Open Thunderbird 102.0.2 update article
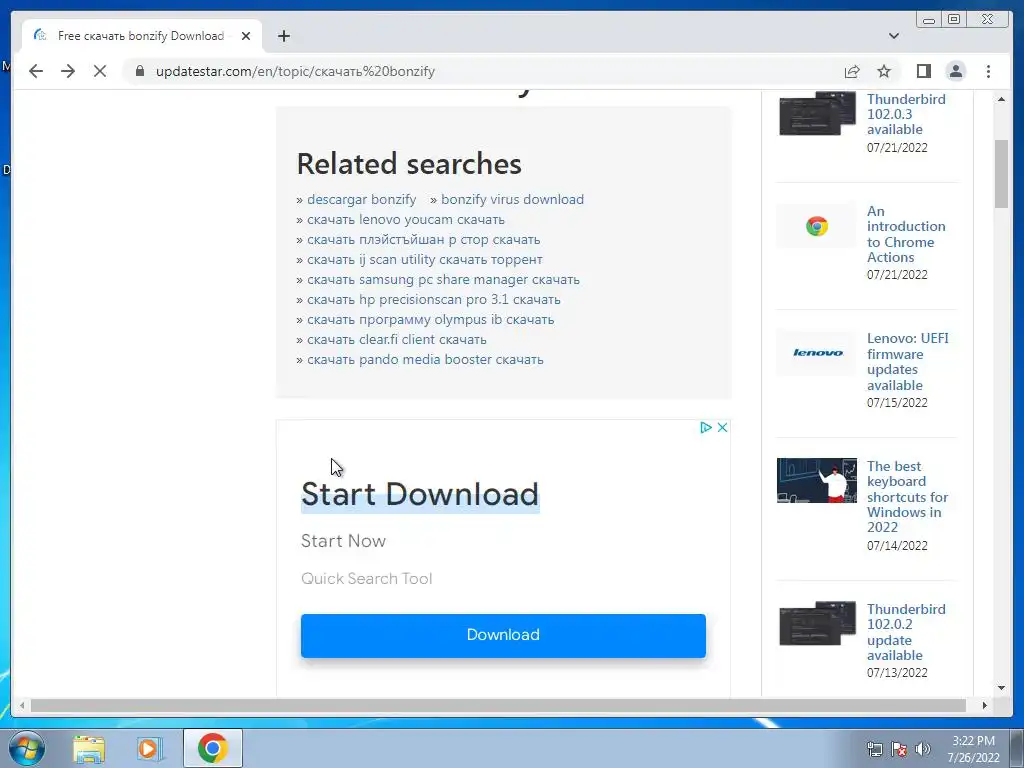The width and height of the screenshot is (1024, 768). [906, 632]
